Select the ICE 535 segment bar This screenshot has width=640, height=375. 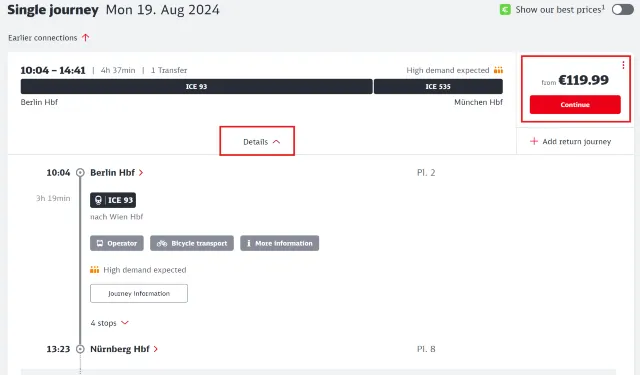(438, 87)
